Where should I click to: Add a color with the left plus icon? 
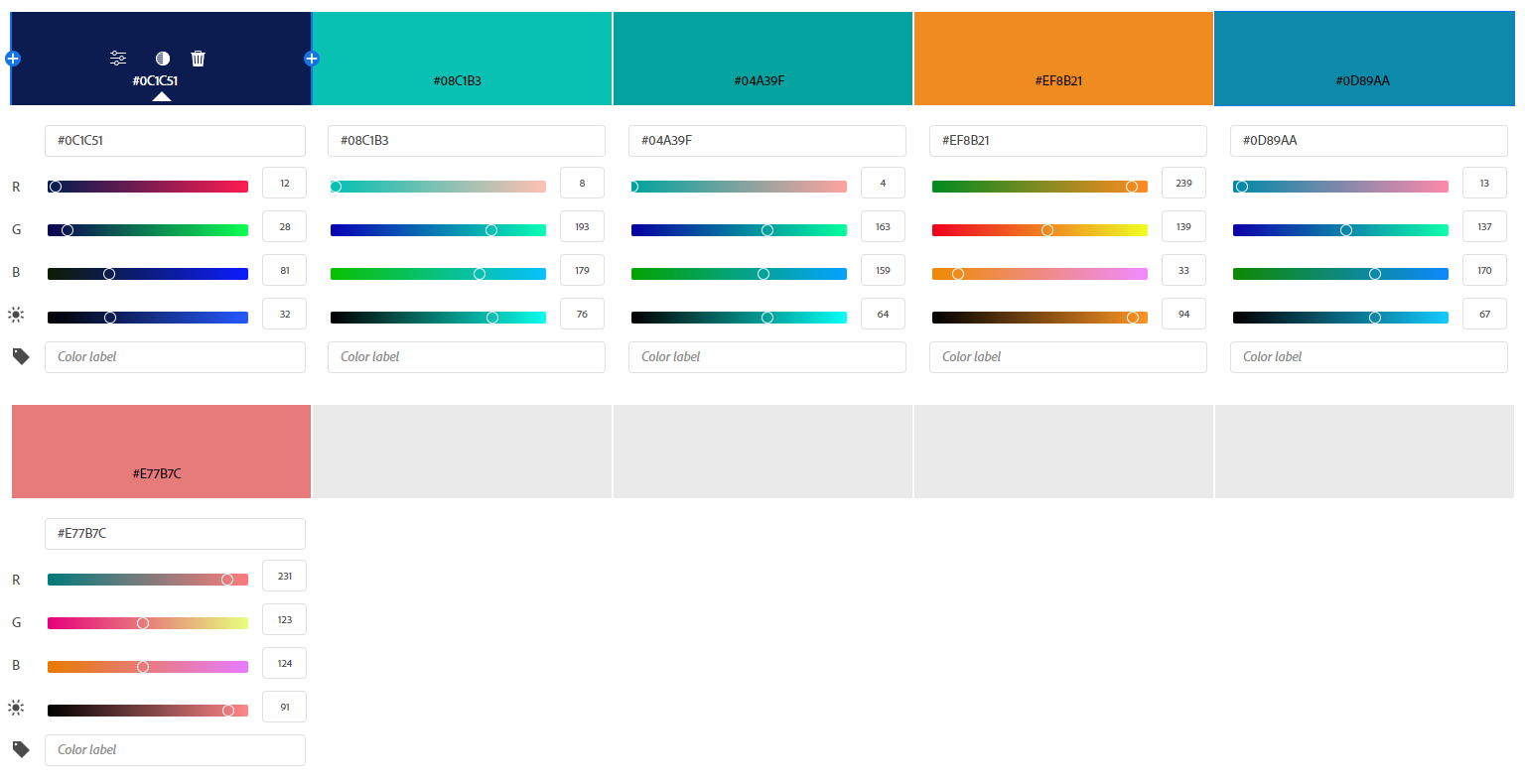click(x=12, y=58)
